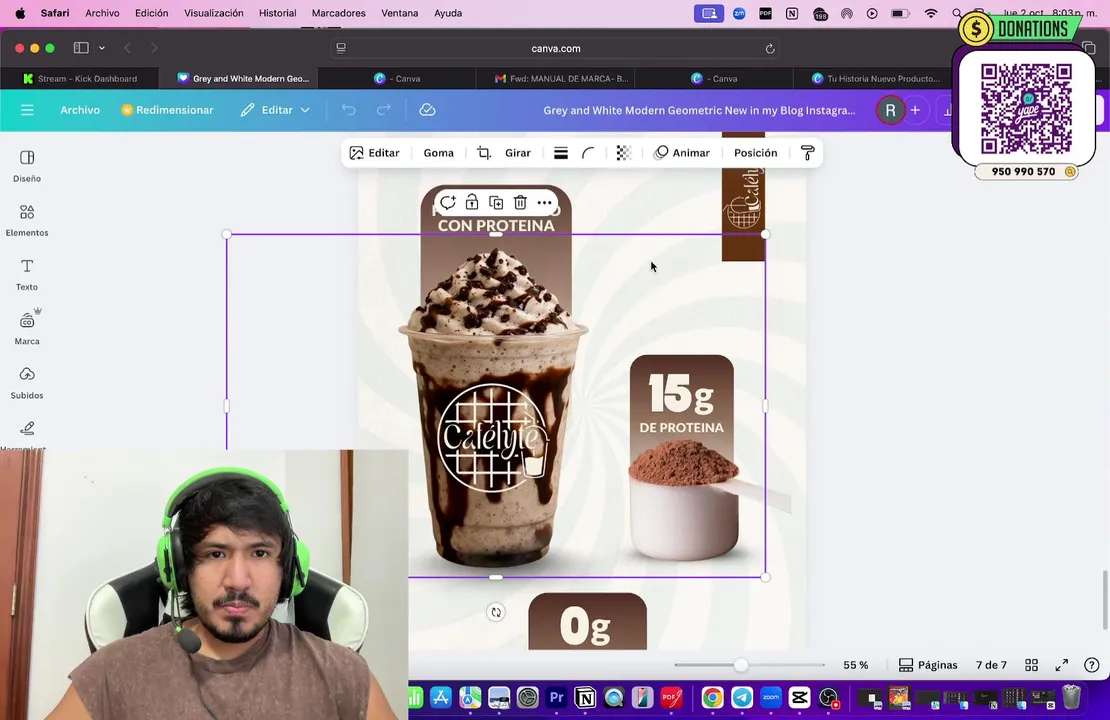Lock the selected image
Screen dimensions: 1110x720
(471, 203)
